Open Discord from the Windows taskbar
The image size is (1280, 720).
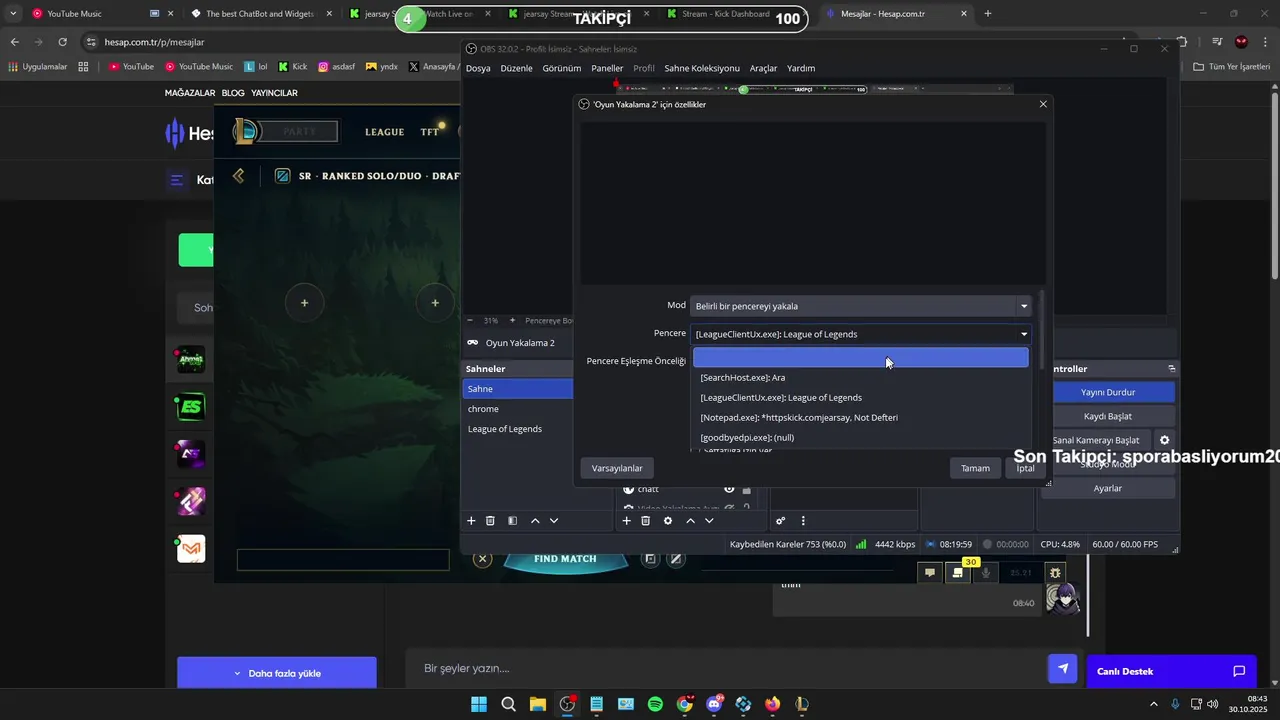(714, 704)
